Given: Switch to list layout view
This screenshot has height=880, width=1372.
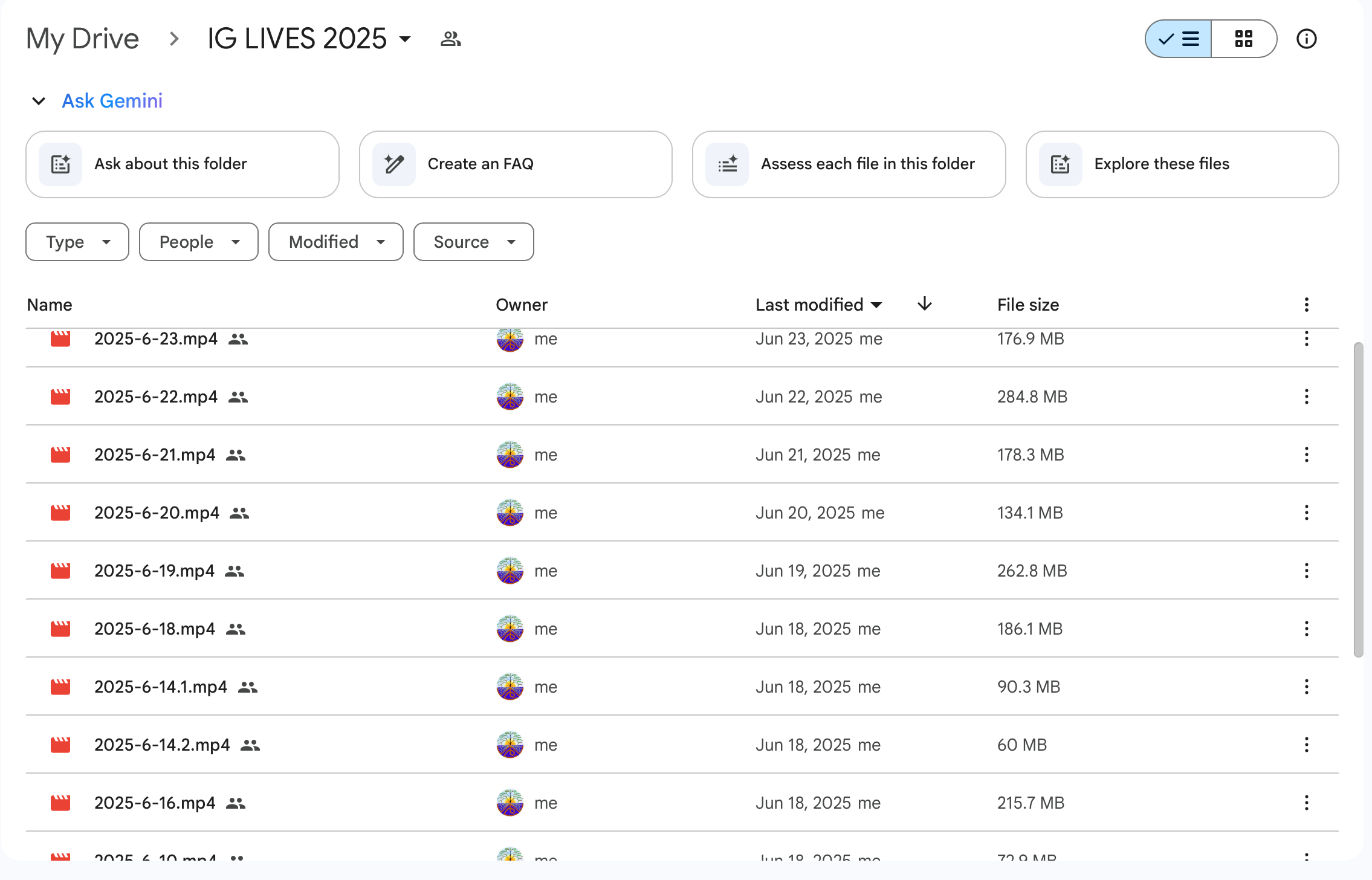Looking at the screenshot, I should (x=1179, y=39).
